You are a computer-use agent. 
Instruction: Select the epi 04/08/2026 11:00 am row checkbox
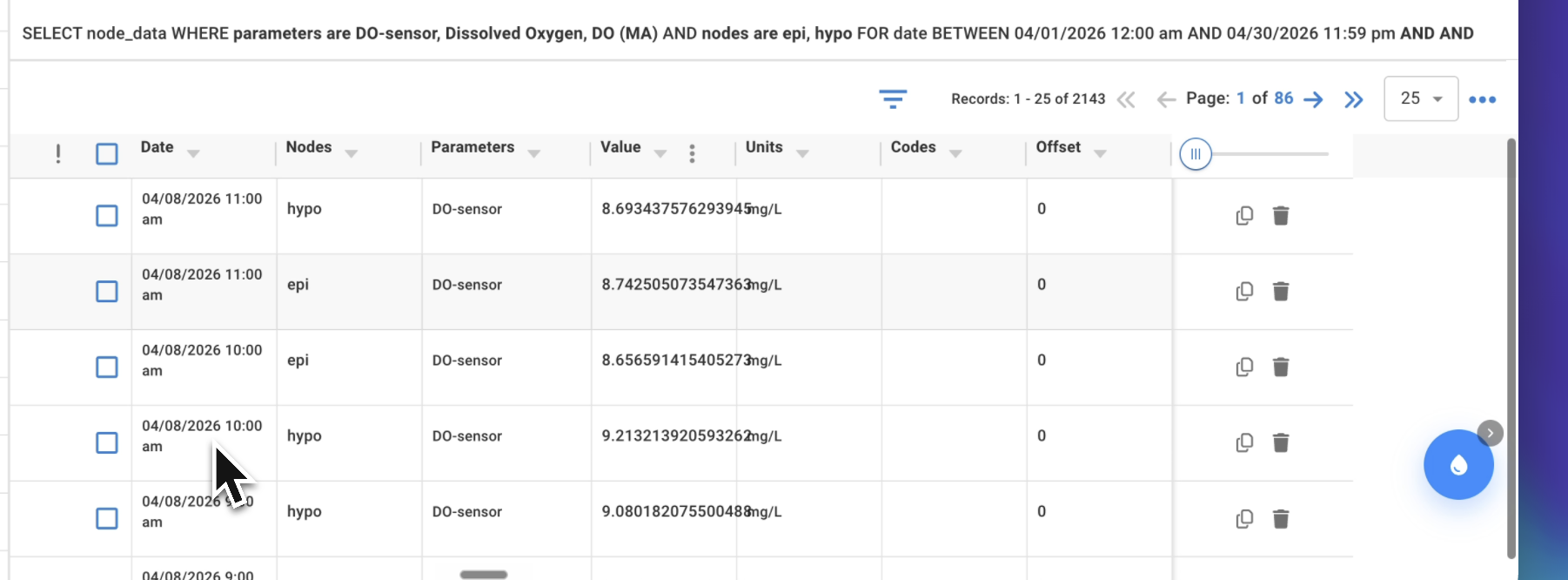pyautogui.click(x=107, y=291)
